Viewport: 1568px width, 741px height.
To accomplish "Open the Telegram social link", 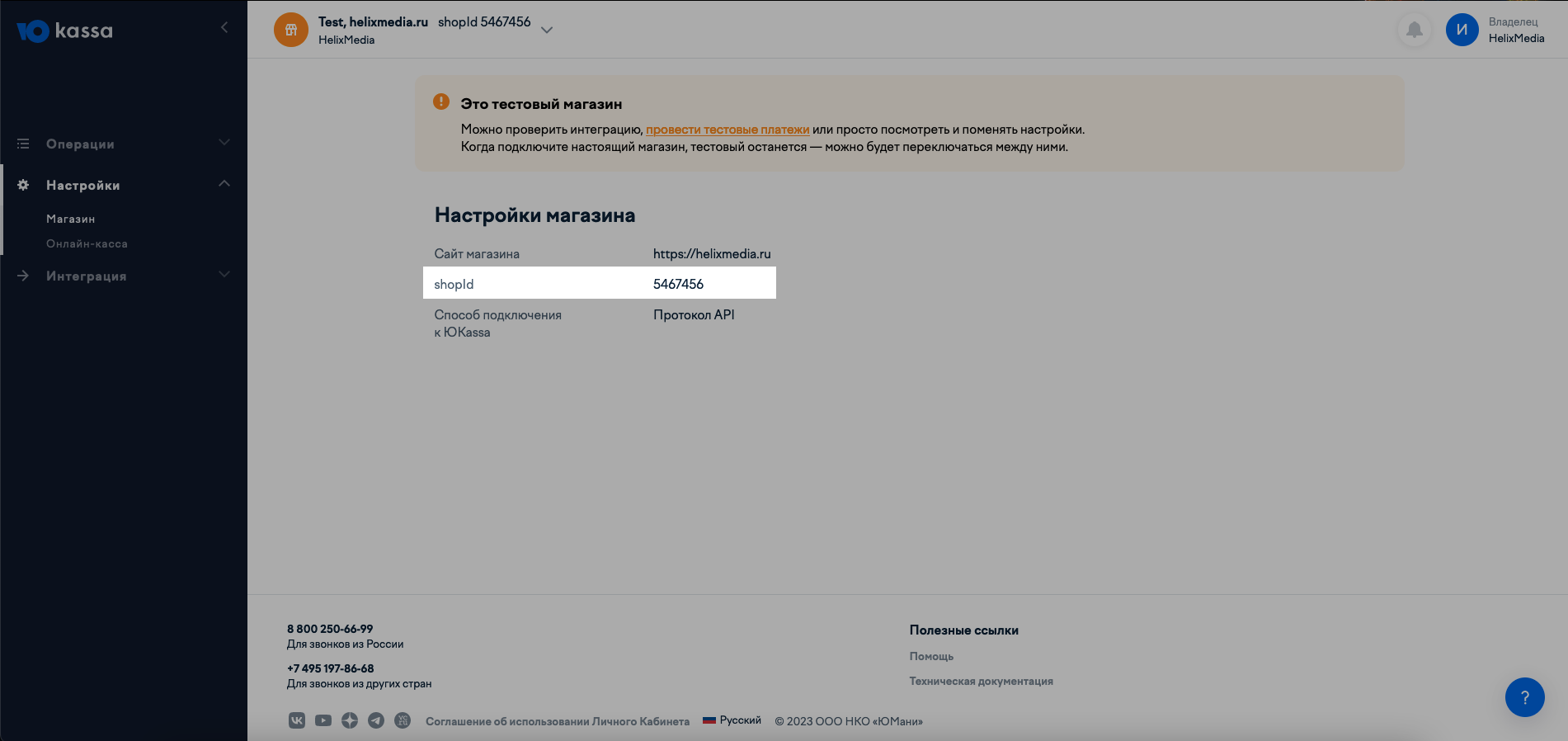I will click(x=376, y=720).
